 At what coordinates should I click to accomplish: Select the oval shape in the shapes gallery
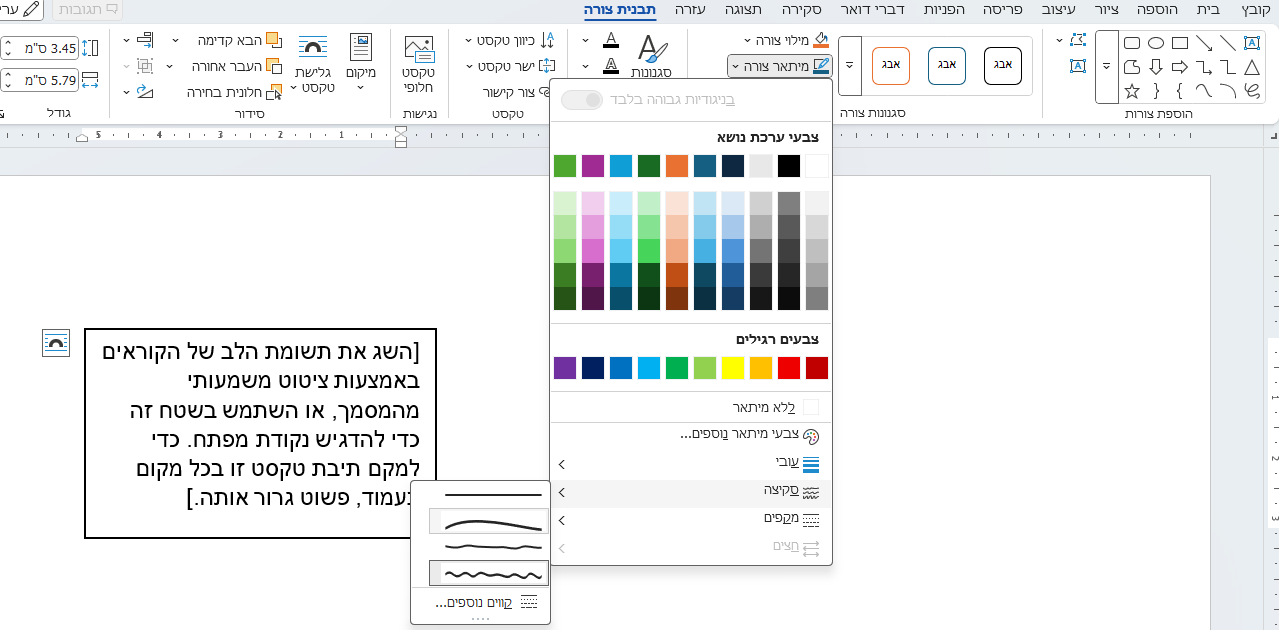(x=1156, y=43)
